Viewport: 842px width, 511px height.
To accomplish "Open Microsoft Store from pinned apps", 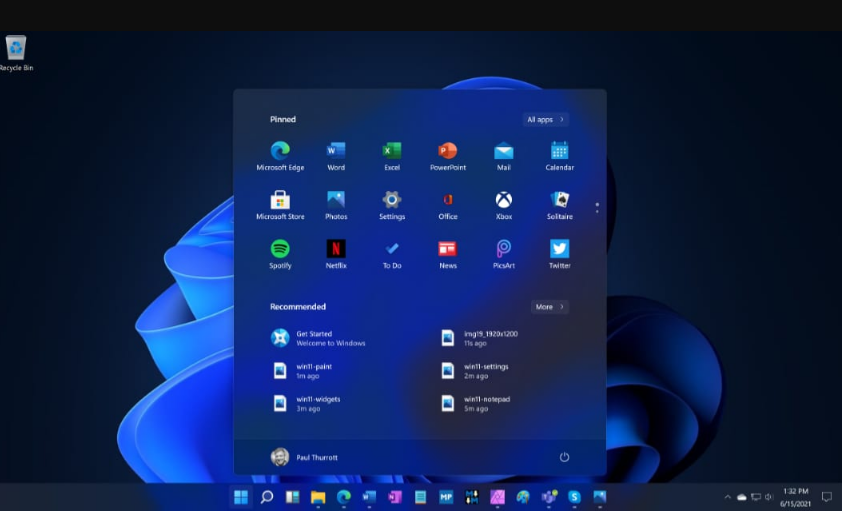I will coord(280,205).
